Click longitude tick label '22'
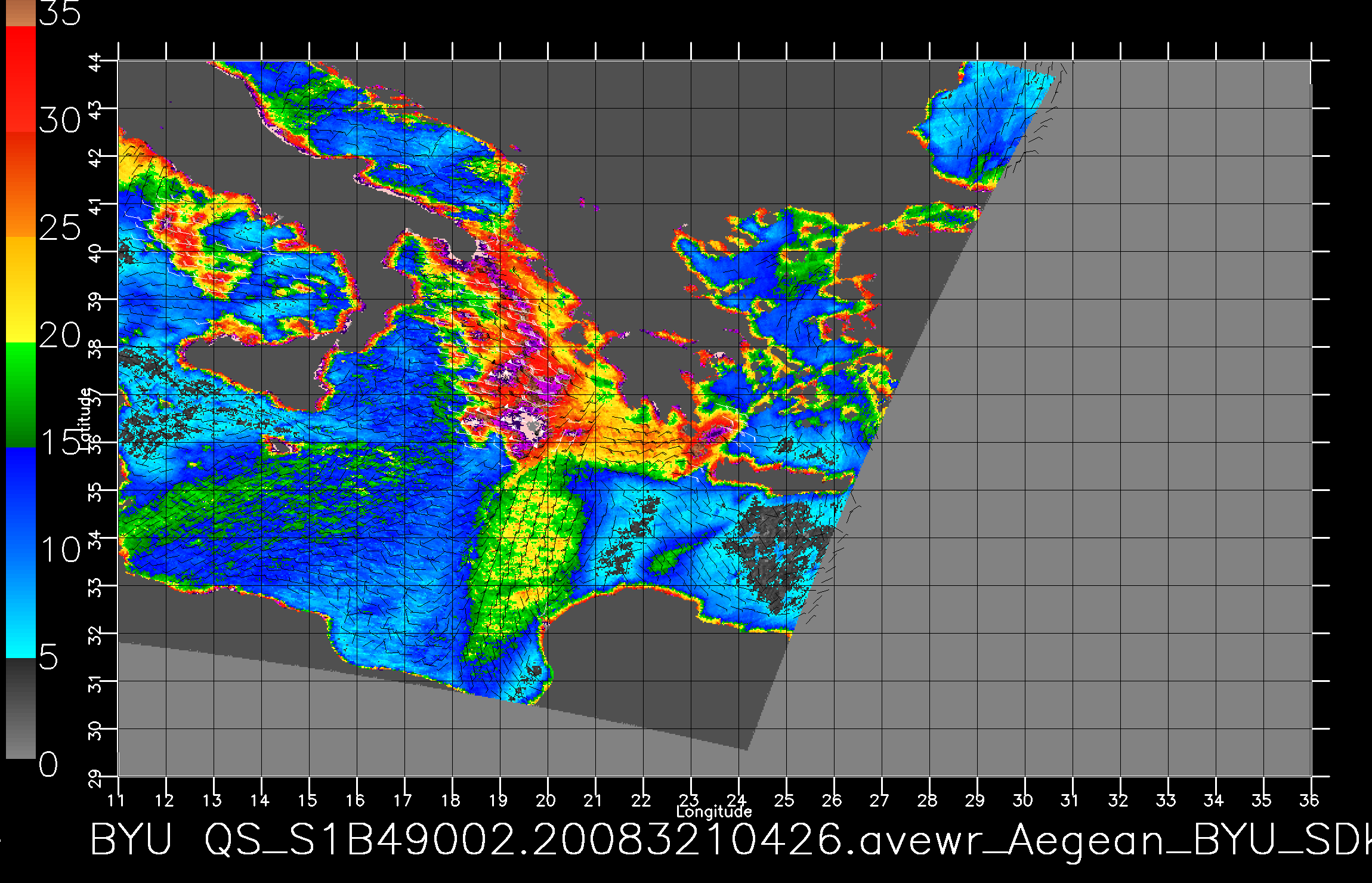 [641, 800]
